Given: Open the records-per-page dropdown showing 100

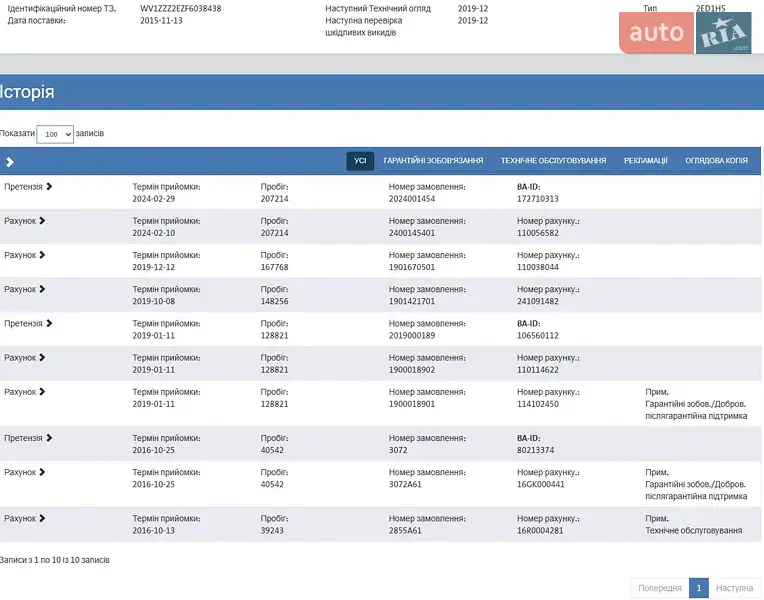Looking at the screenshot, I should coord(55,134).
